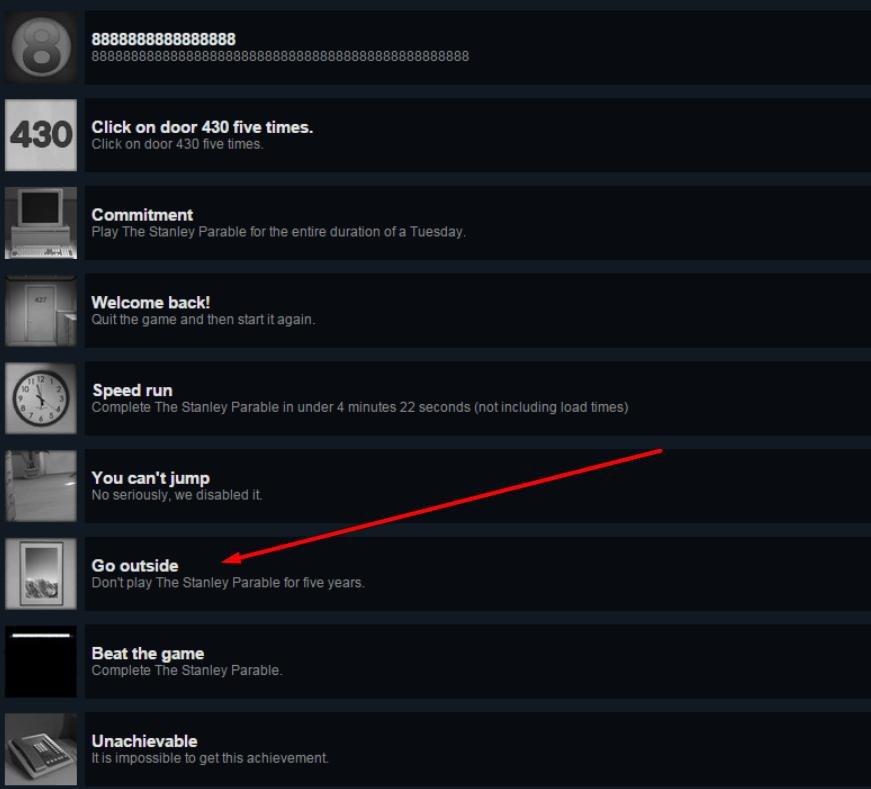Open the Welcome back! achievement title
Viewport: 871px width, 789px height.
[x=151, y=303]
